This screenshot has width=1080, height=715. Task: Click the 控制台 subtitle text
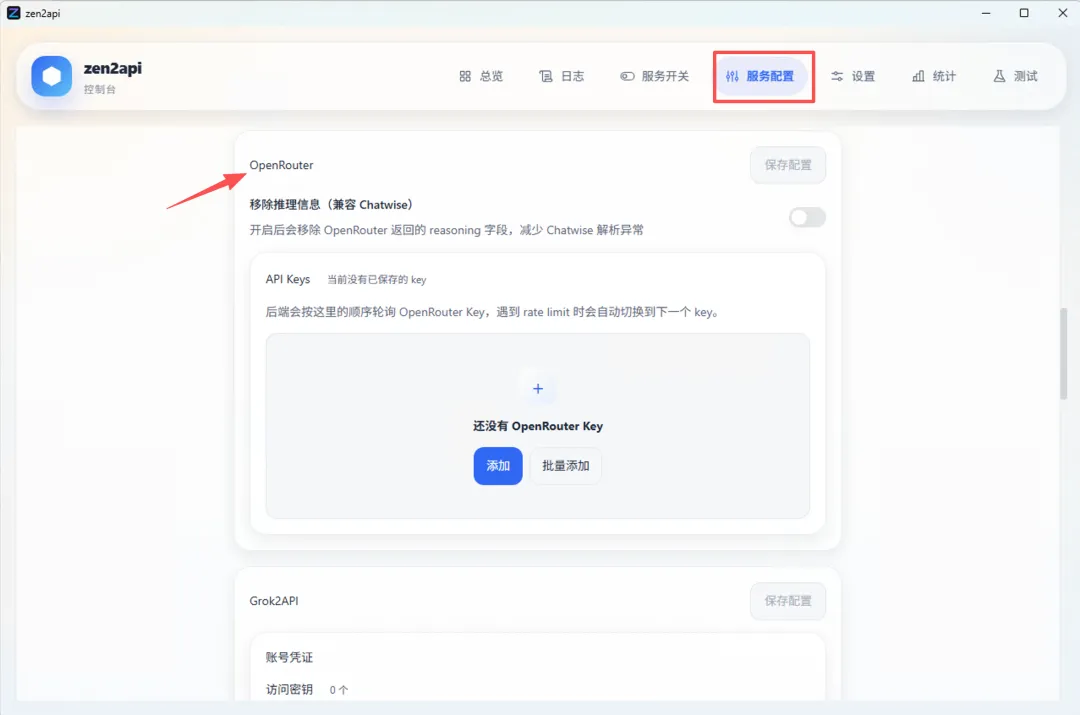click(x=100, y=90)
